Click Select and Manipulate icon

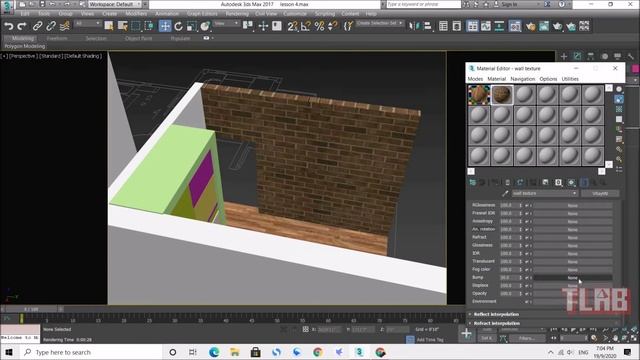tap(263, 26)
